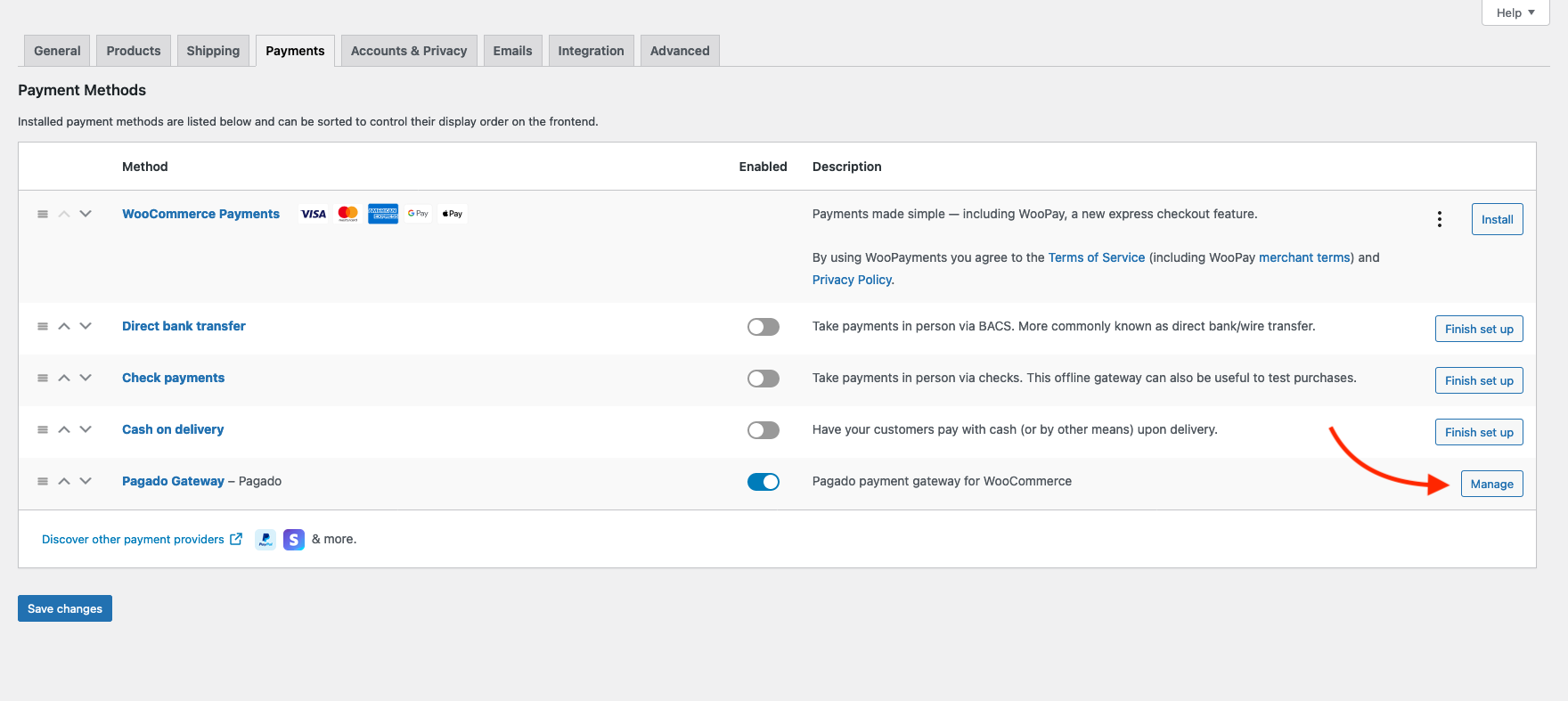Viewport: 1568px width, 701px height.
Task: Click the Payment Methods heading
Action: [82, 90]
